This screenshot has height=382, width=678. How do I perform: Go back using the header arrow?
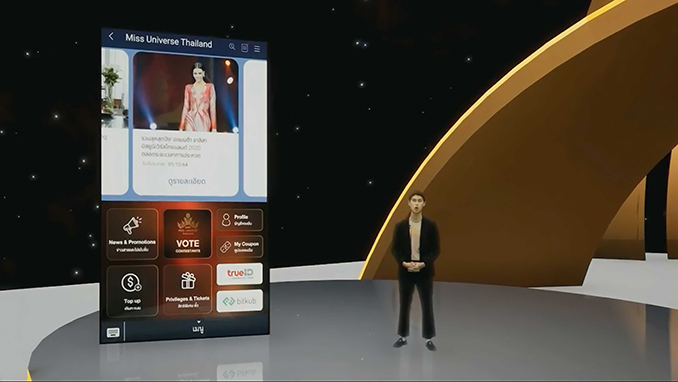(x=112, y=36)
